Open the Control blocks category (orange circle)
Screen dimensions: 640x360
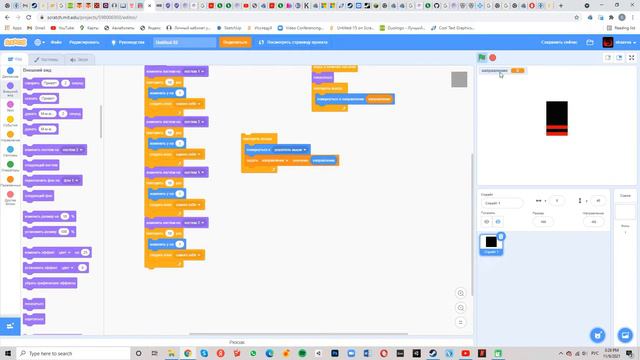(10, 134)
